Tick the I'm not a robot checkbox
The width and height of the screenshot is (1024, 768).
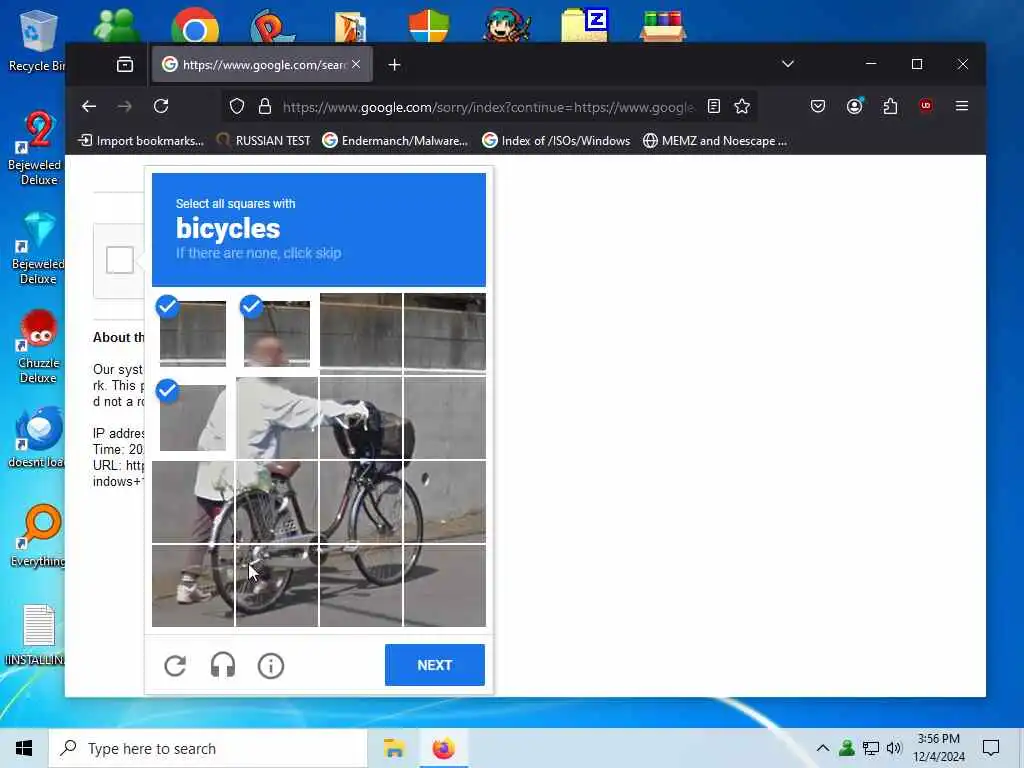pos(120,260)
